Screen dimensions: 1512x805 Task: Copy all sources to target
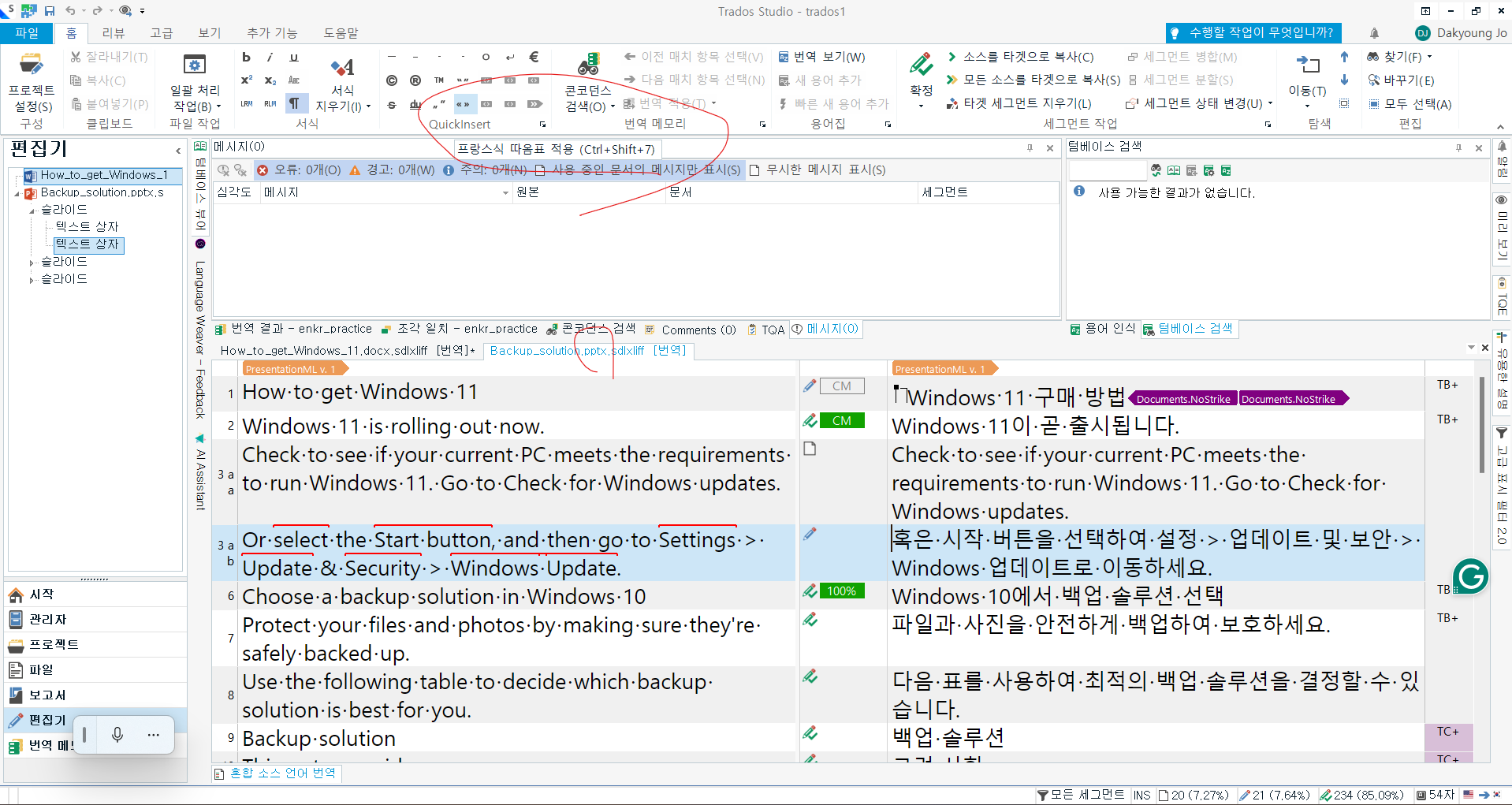click(x=1033, y=80)
